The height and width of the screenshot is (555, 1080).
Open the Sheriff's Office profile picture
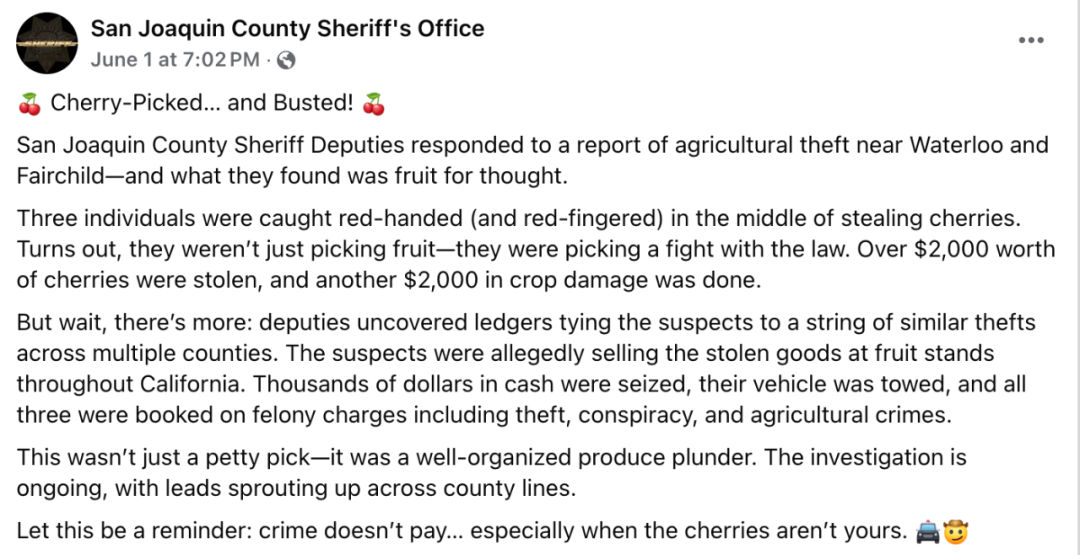tap(47, 43)
